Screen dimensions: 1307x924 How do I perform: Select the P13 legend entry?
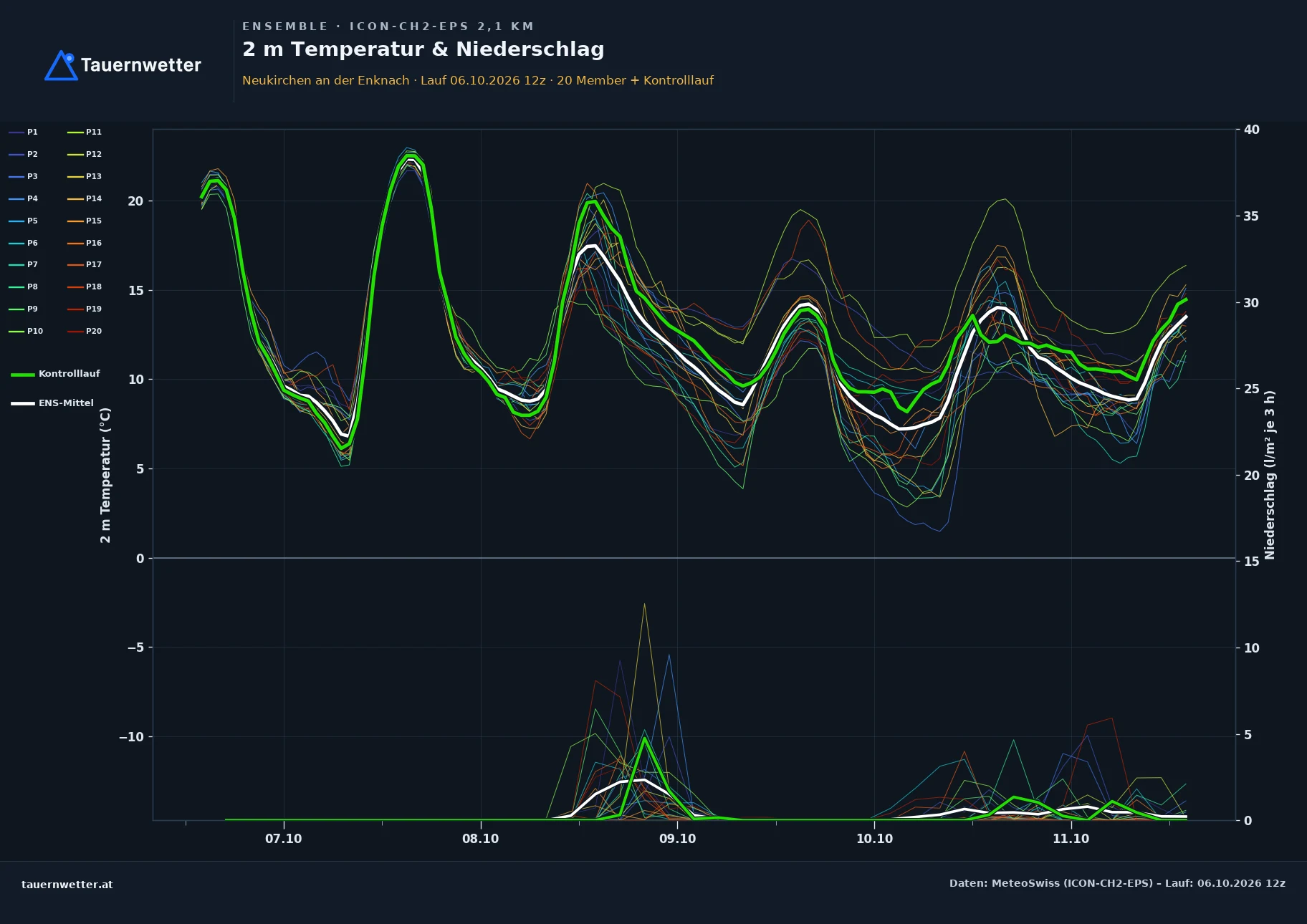pos(85,176)
